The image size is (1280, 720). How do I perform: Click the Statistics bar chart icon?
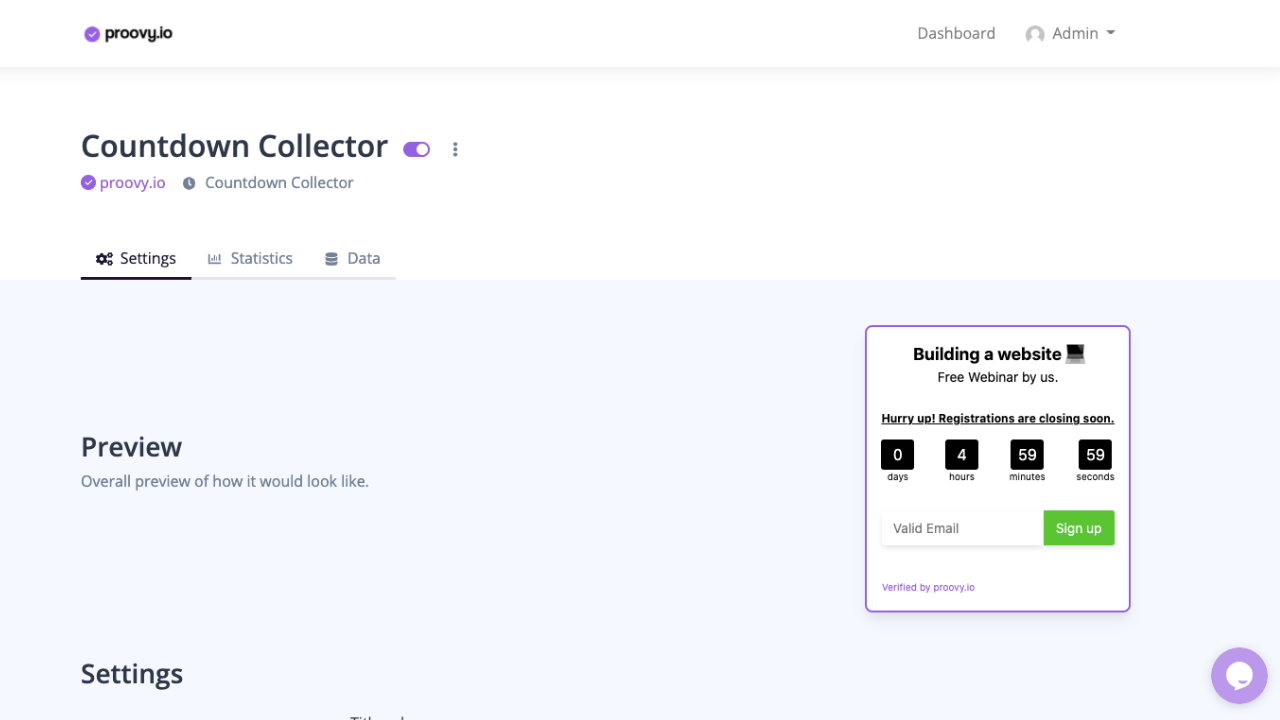(x=214, y=259)
